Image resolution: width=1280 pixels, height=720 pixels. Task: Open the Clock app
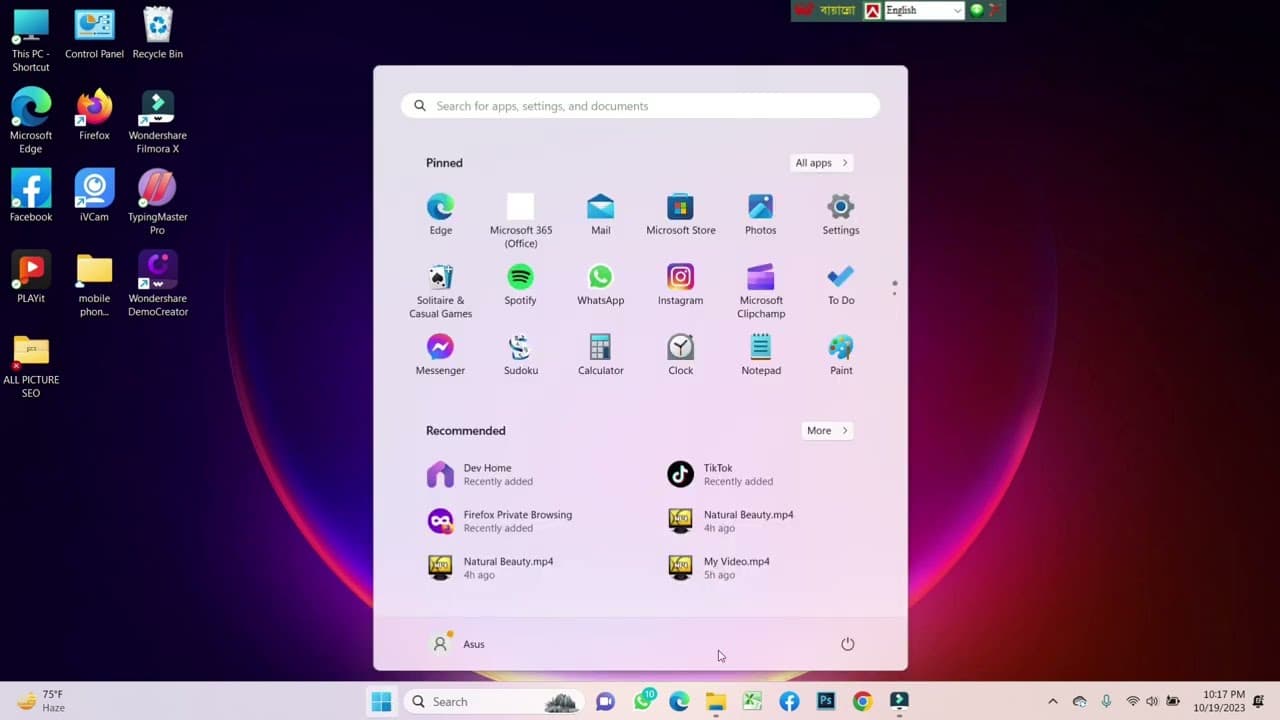coord(680,354)
